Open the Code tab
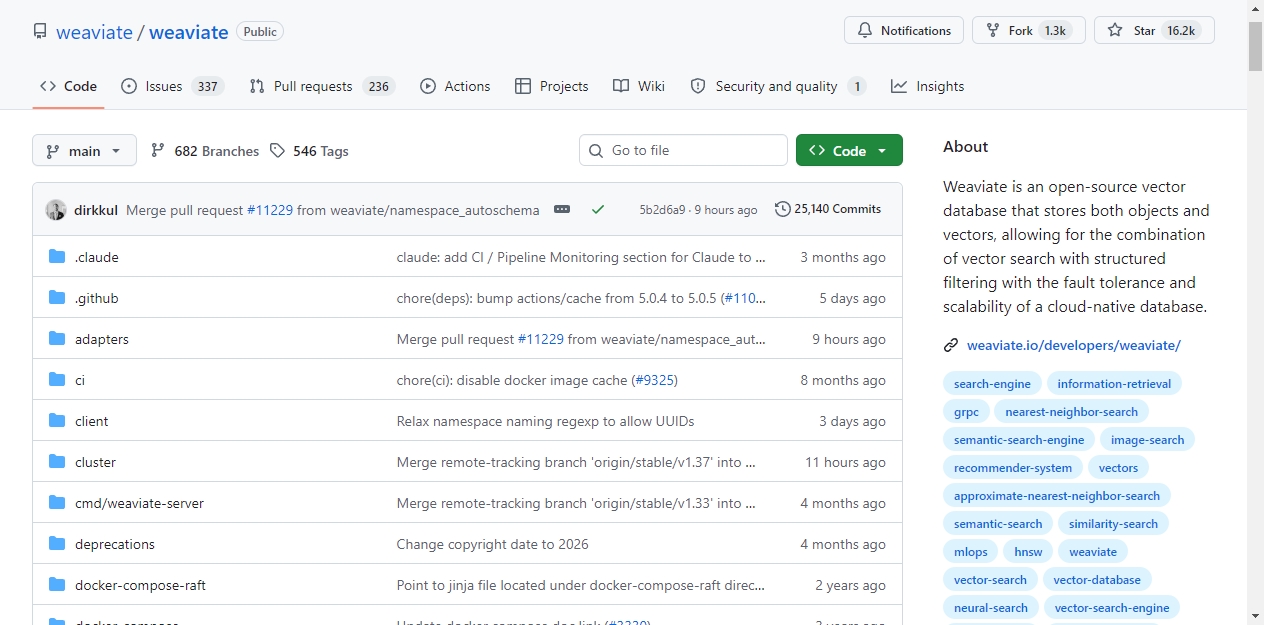This screenshot has width=1264, height=625. 68,86
